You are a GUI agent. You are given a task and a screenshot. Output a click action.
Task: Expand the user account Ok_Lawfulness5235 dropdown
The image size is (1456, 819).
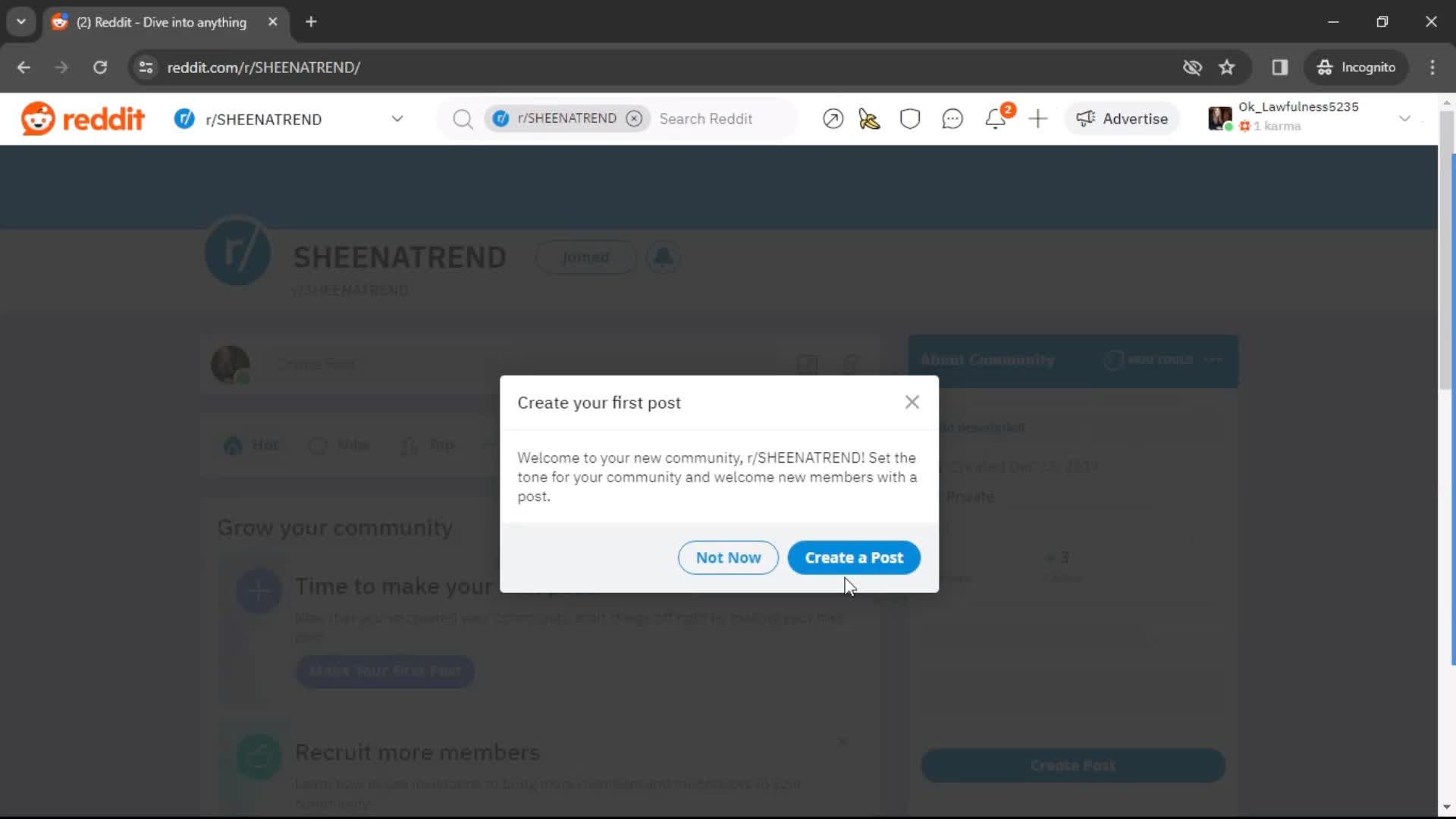pos(1405,118)
